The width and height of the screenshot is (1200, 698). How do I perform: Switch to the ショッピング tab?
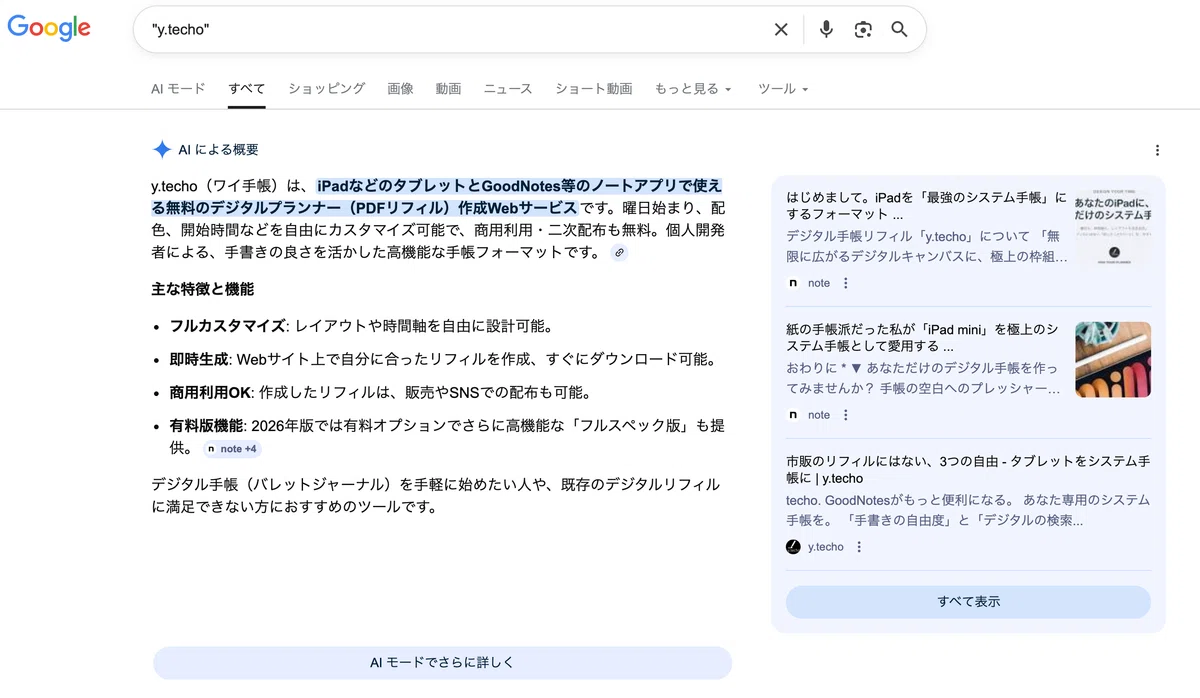327,89
